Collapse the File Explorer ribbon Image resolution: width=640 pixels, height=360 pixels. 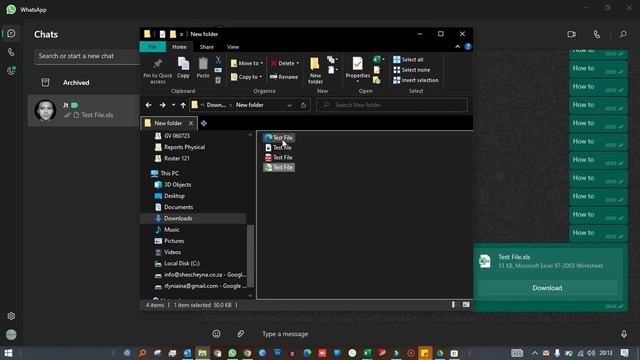pos(458,47)
